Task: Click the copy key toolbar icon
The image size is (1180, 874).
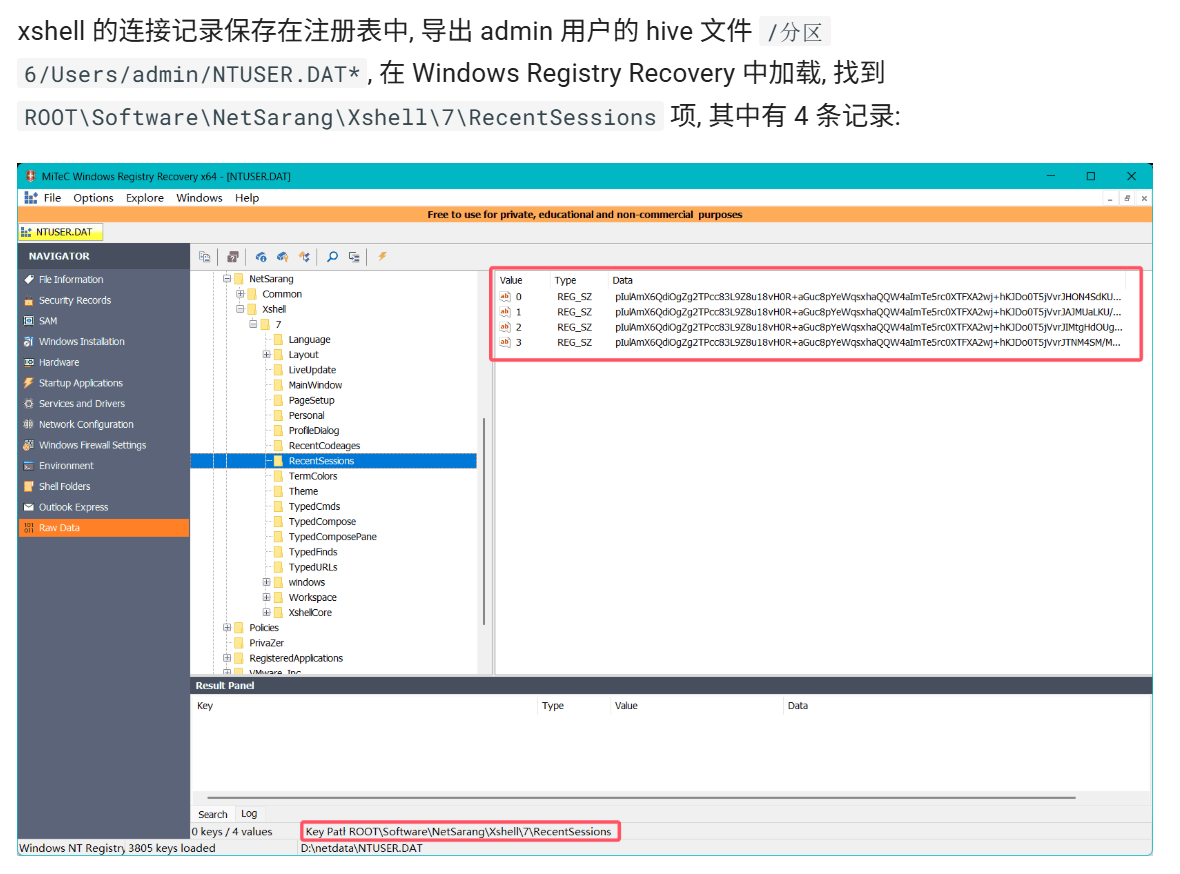Action: coord(204,257)
